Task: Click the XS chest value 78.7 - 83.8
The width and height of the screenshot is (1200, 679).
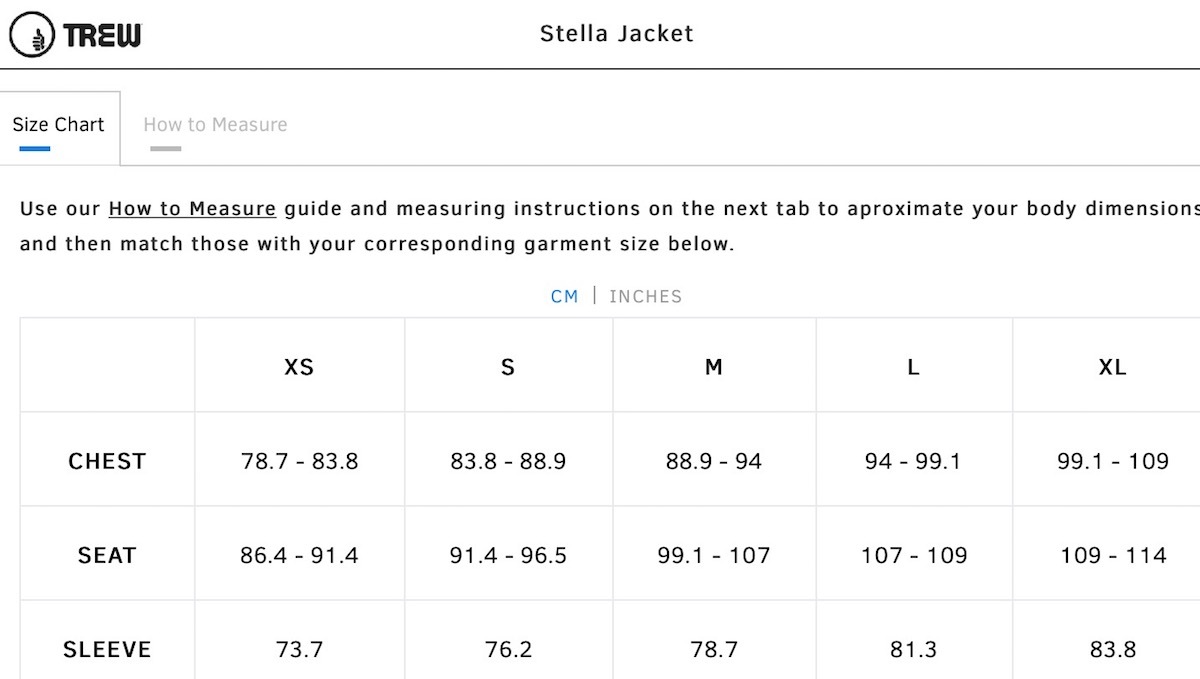Action: click(x=299, y=461)
